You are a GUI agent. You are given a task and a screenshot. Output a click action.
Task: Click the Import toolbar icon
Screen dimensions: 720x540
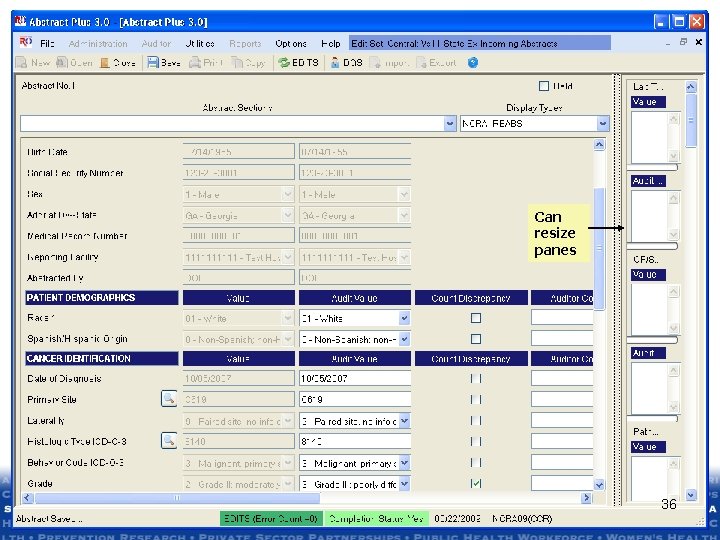click(375, 62)
